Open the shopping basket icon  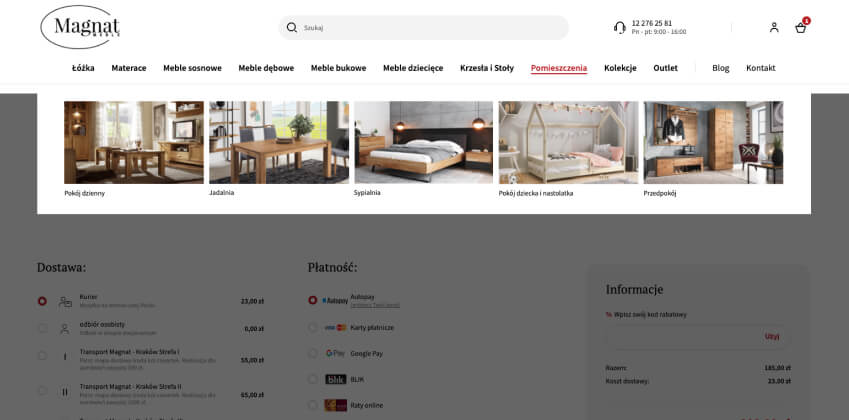[800, 28]
